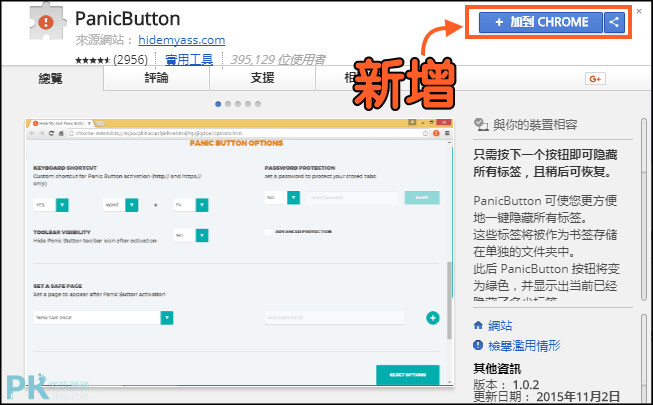This screenshot has height=405, width=653.
Task: Close the extension details dialog
Action: (x=639, y=11)
